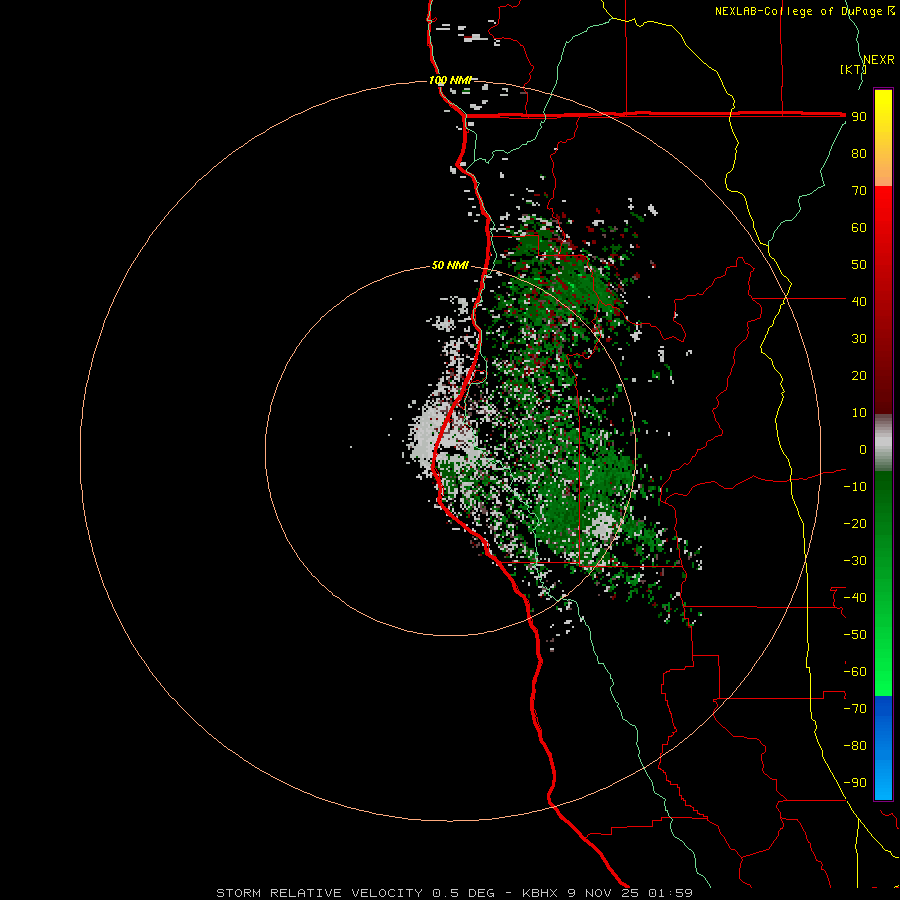Click the NEXR label above the color scale

pos(879,60)
